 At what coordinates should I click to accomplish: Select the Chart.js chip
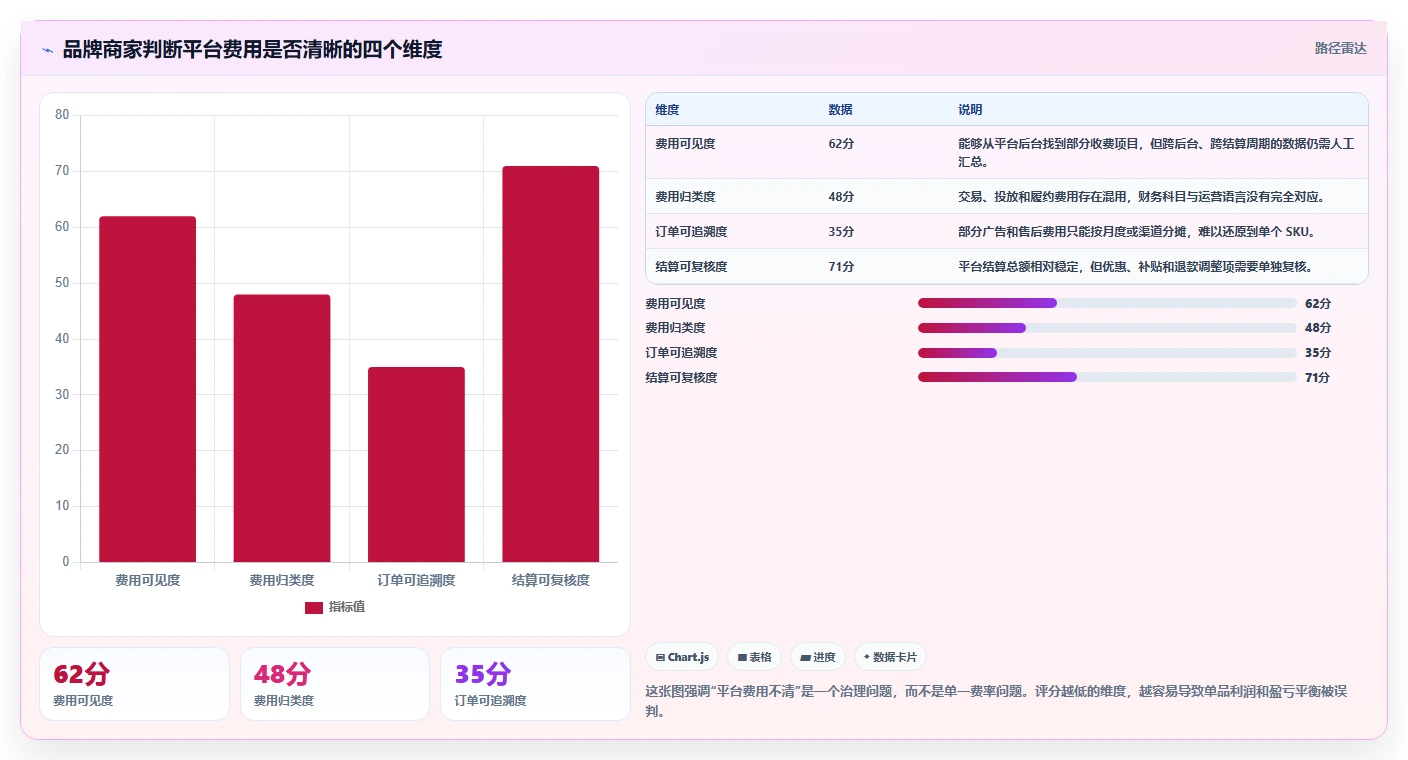point(682,657)
